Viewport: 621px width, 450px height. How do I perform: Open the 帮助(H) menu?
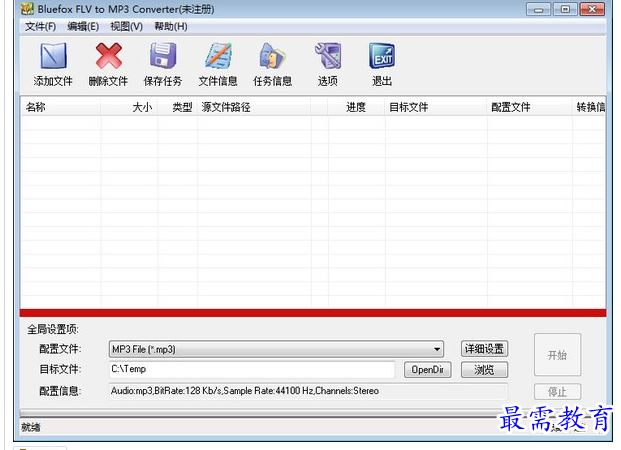tap(171, 27)
